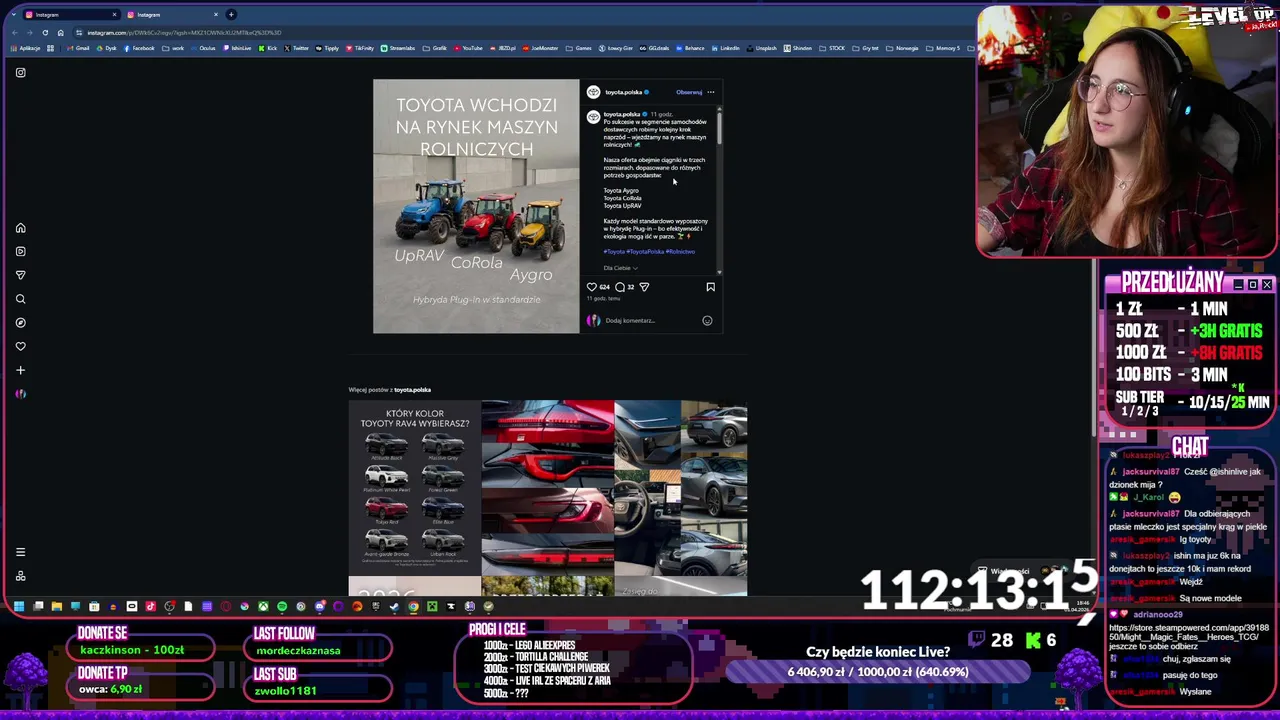
Task: Open Messages paper-plane icon in sidebar
Action: pyautogui.click(x=20, y=275)
